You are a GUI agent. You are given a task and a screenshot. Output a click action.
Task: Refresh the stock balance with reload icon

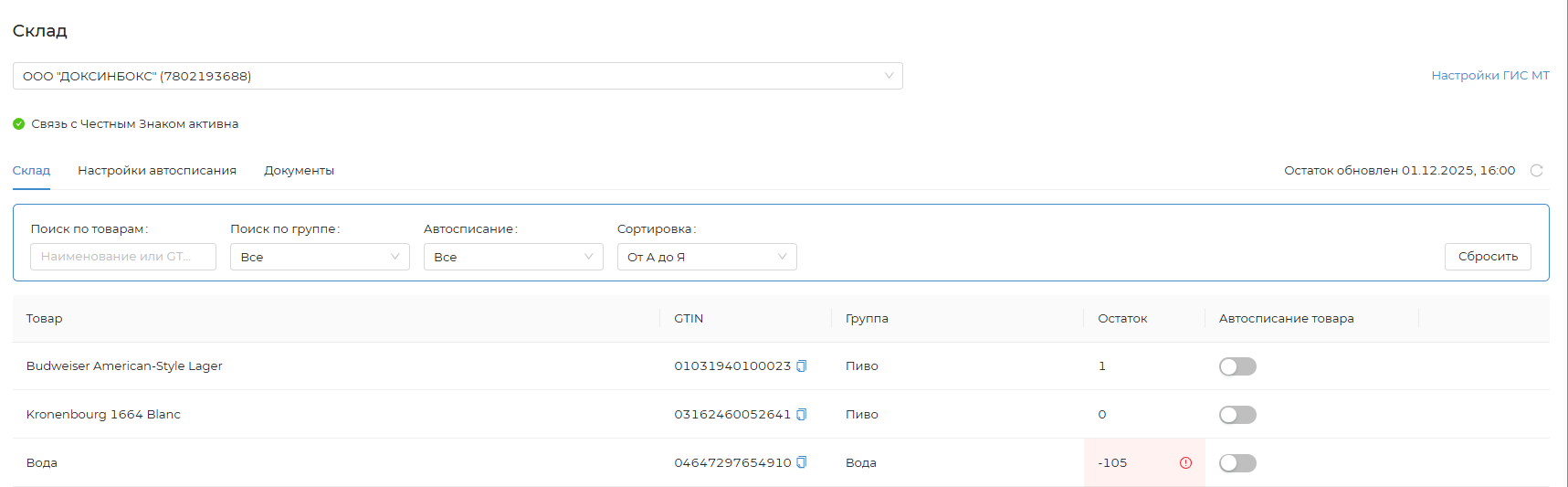point(1537,171)
